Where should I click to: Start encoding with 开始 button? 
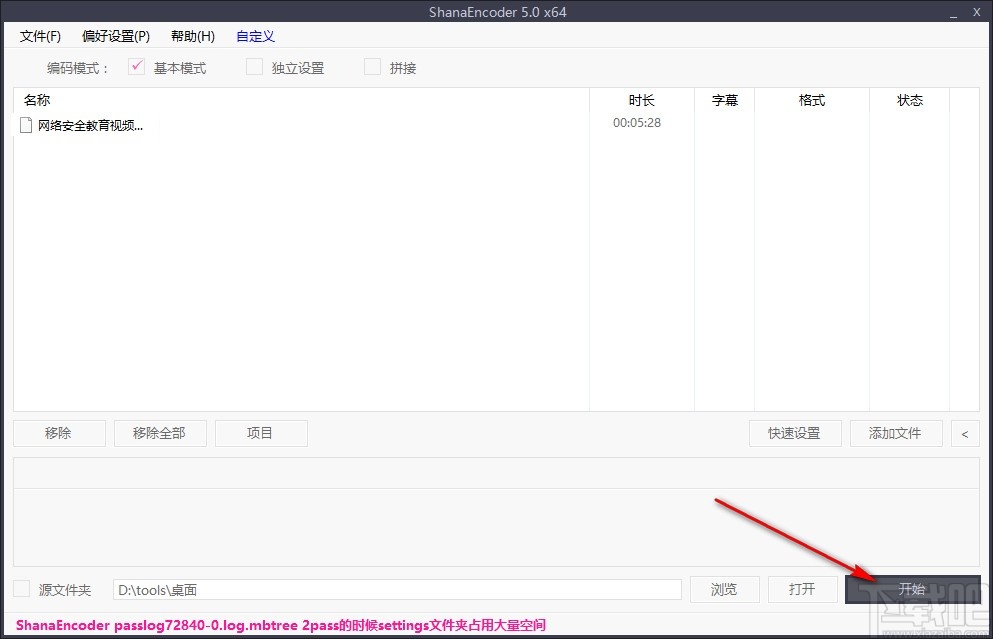point(913,589)
